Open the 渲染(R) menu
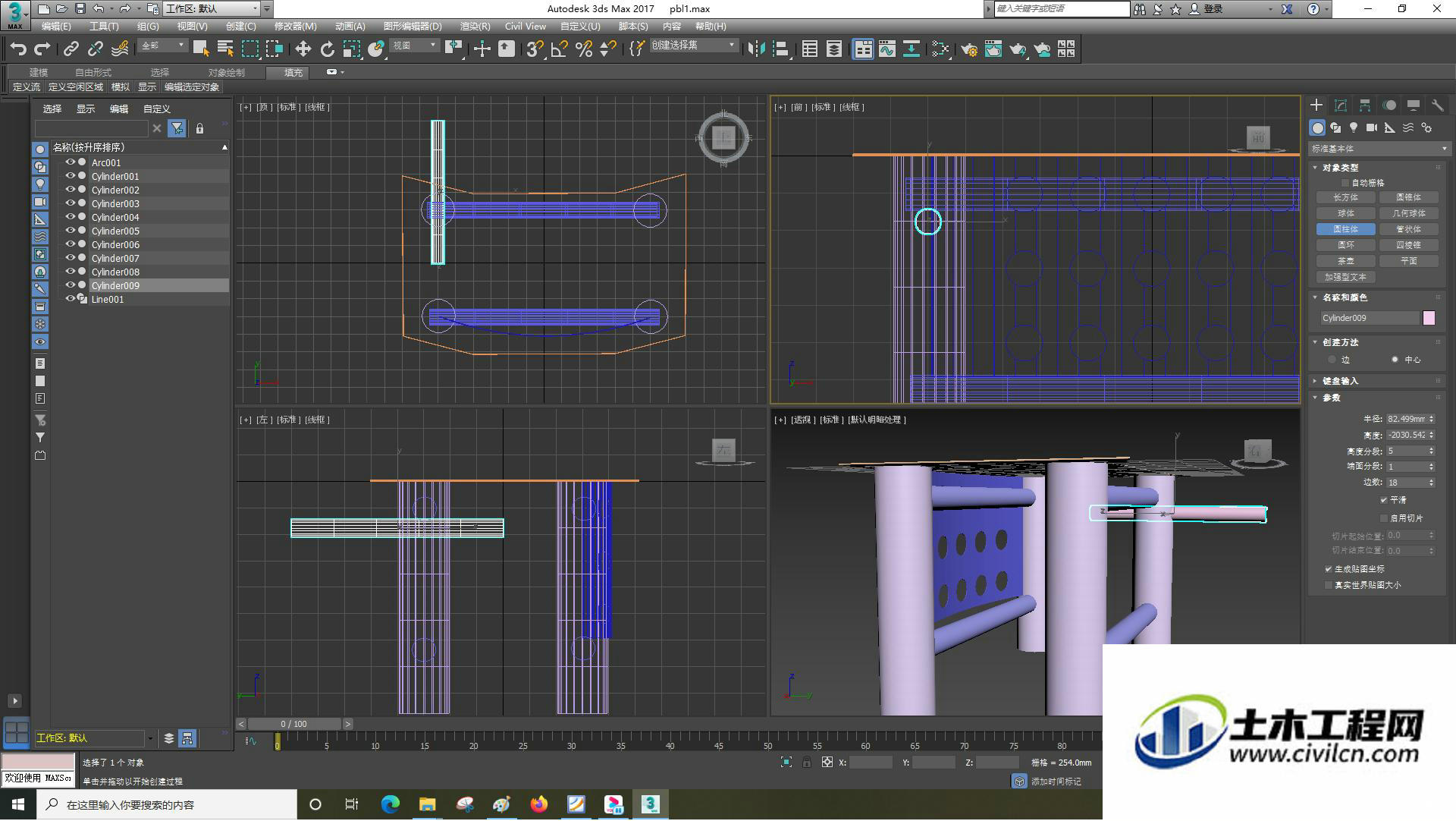This screenshot has height=821, width=1456. click(474, 27)
